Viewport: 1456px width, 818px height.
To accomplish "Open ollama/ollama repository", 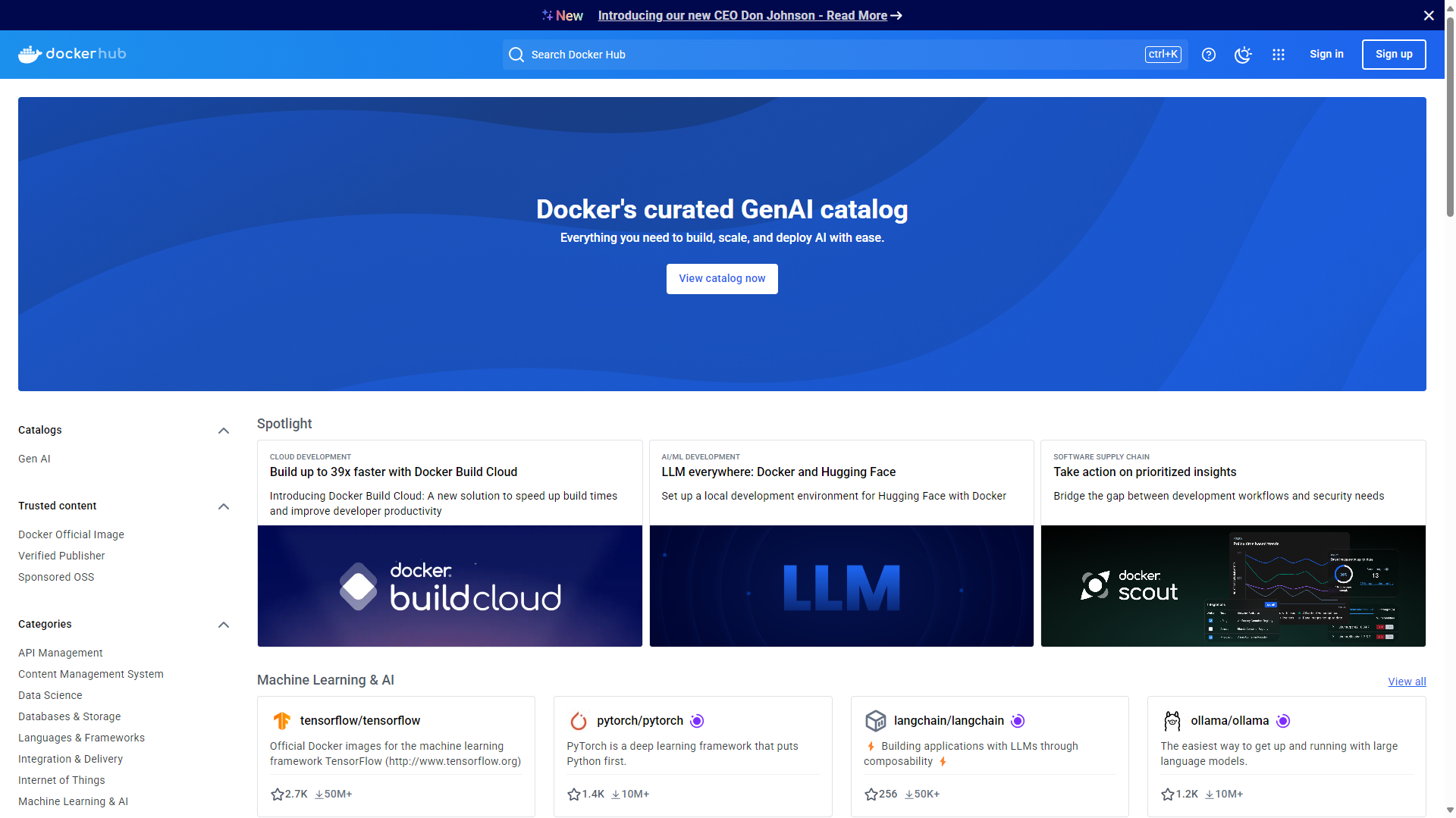I will point(1230,721).
